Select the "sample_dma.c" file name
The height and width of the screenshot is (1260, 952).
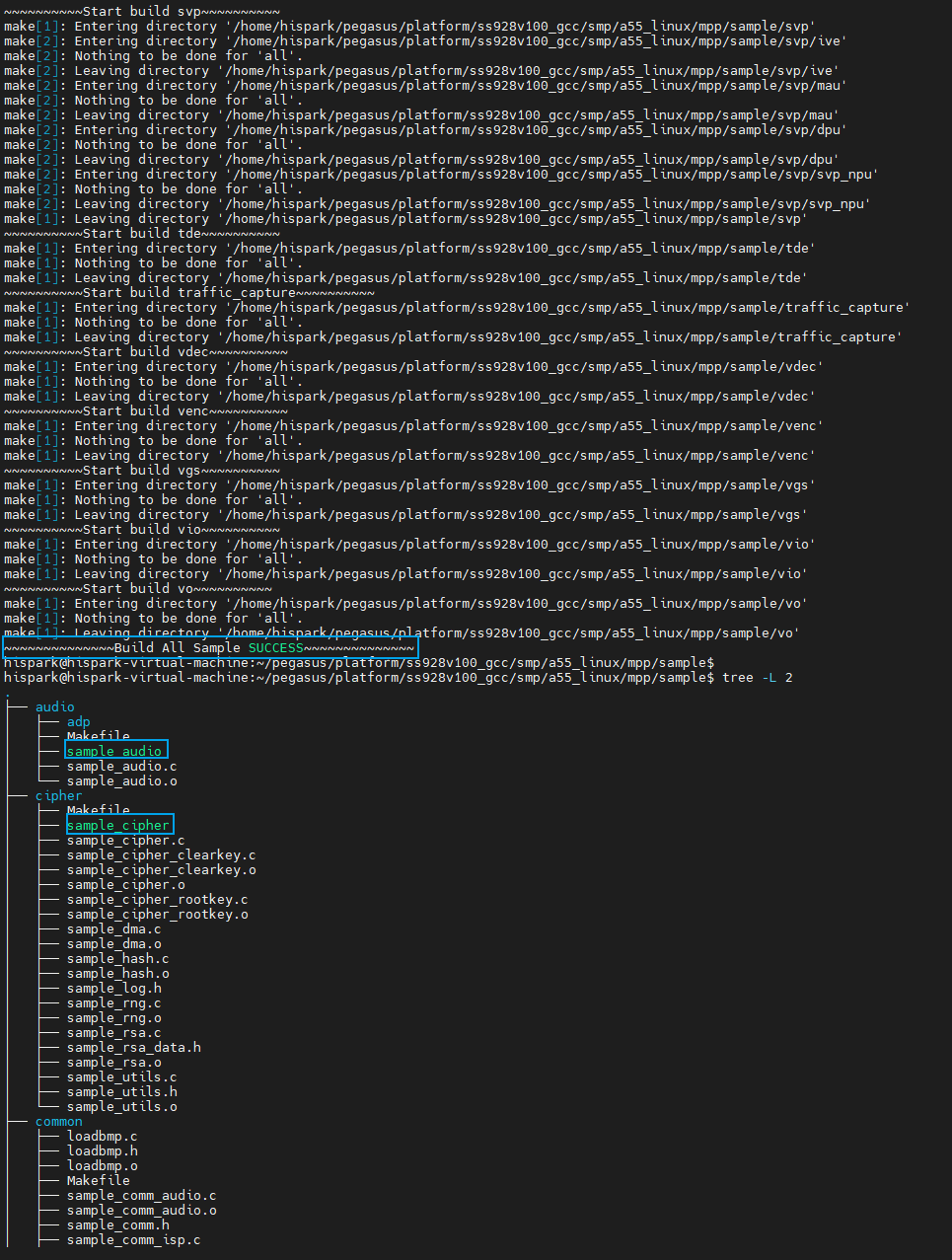114,928
